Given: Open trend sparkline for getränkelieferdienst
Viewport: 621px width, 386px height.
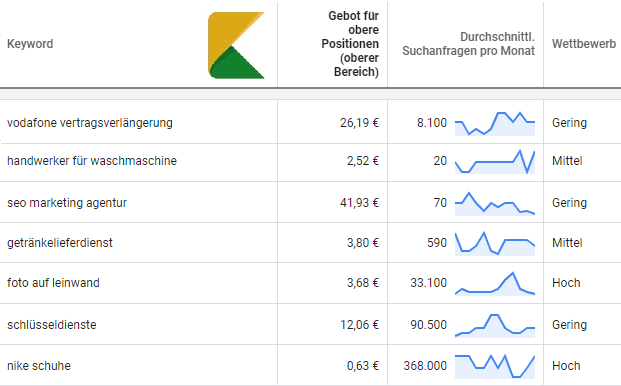Looking at the screenshot, I should 495,243.
